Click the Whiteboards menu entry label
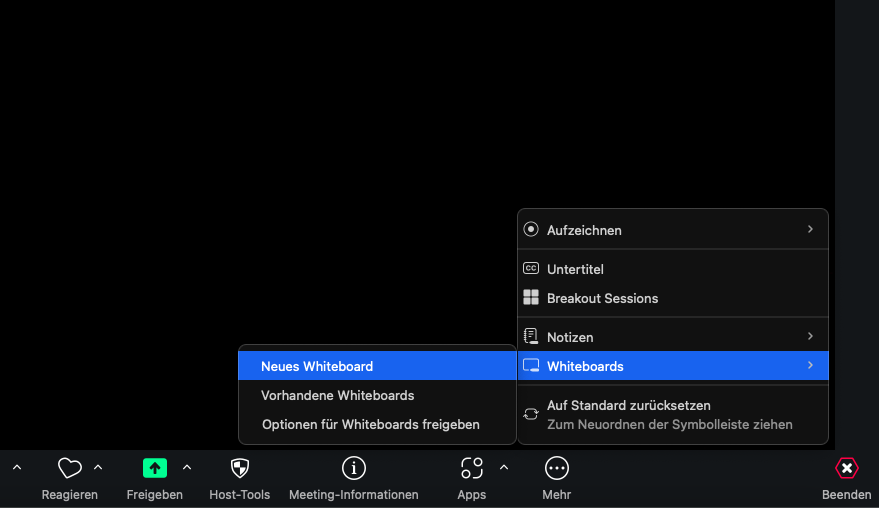 click(585, 366)
